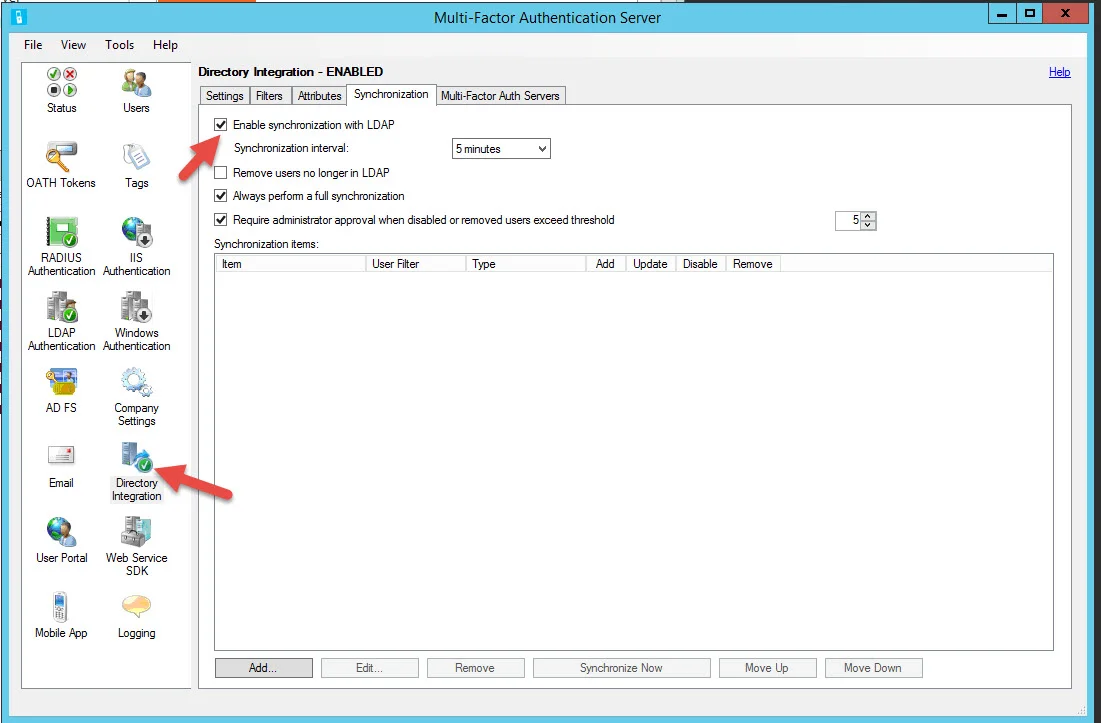Click the Update column header
This screenshot has height=723, width=1101.
[x=650, y=264]
